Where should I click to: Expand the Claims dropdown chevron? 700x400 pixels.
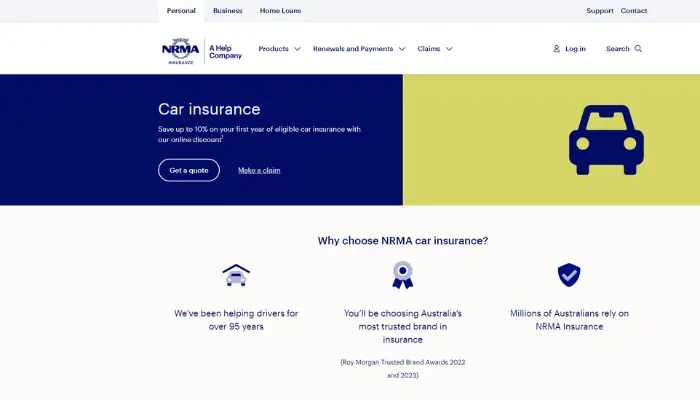click(449, 49)
